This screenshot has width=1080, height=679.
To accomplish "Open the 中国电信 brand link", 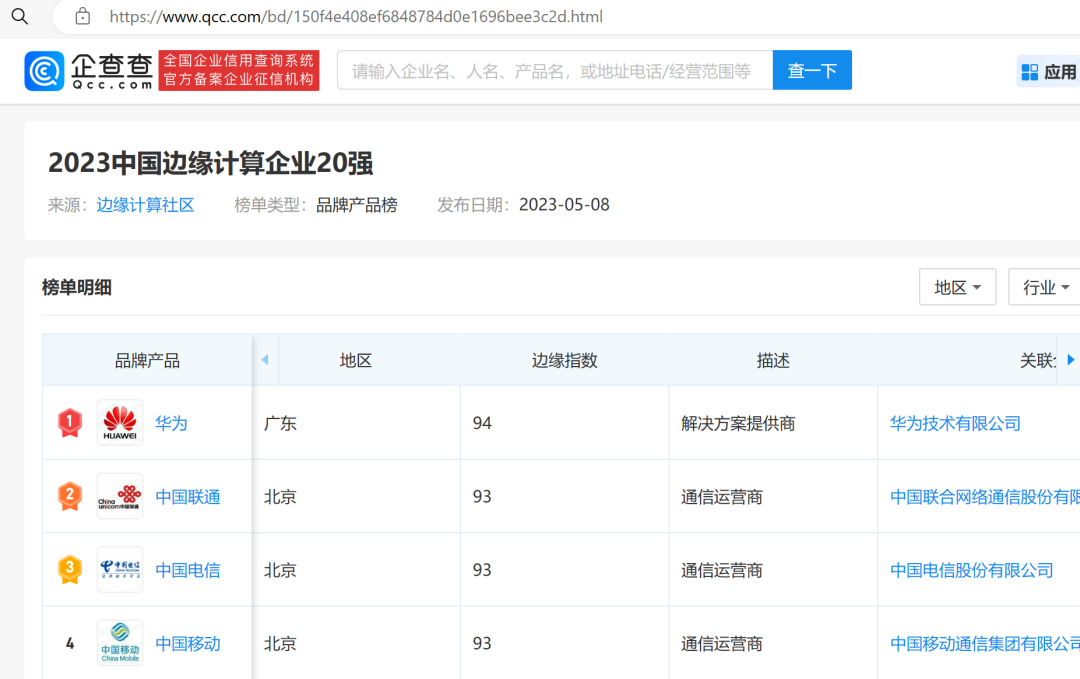I will pyautogui.click(x=188, y=570).
